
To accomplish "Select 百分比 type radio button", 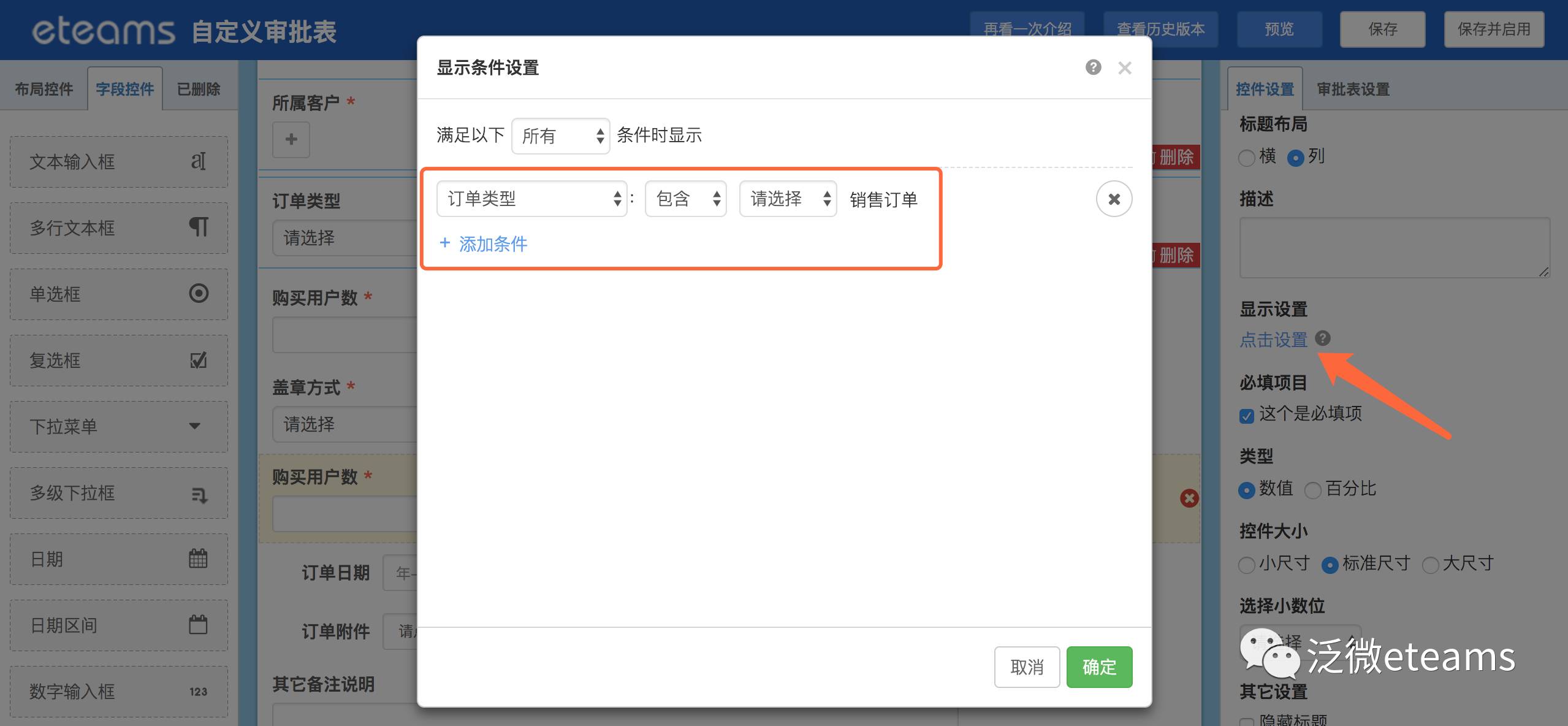I will click(1312, 490).
